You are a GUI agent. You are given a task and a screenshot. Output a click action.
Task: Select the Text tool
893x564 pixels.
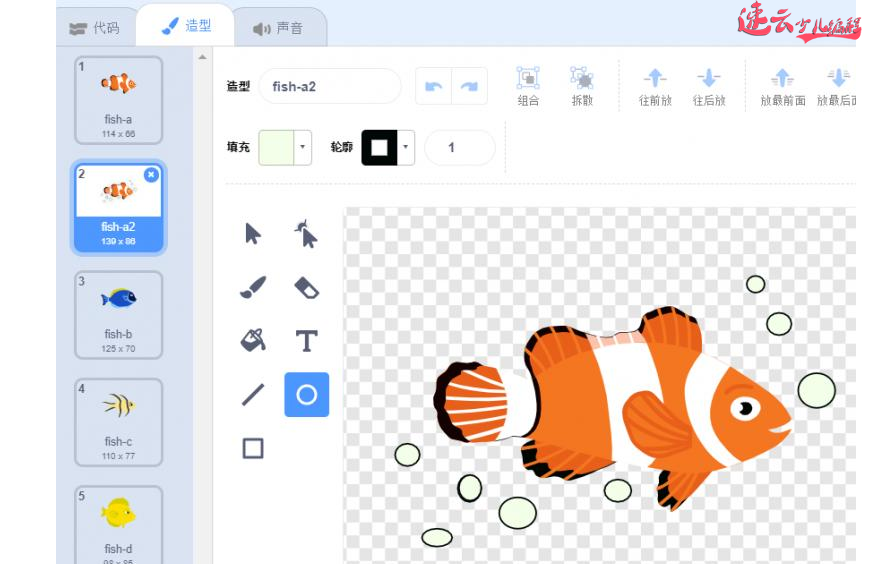pos(306,341)
